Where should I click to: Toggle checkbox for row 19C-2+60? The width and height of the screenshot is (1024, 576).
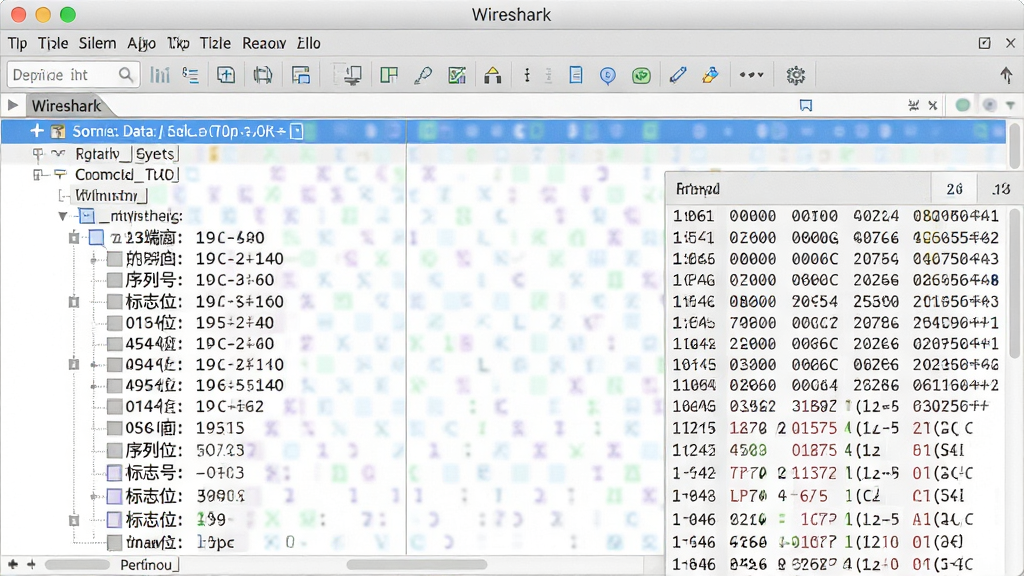(x=114, y=344)
